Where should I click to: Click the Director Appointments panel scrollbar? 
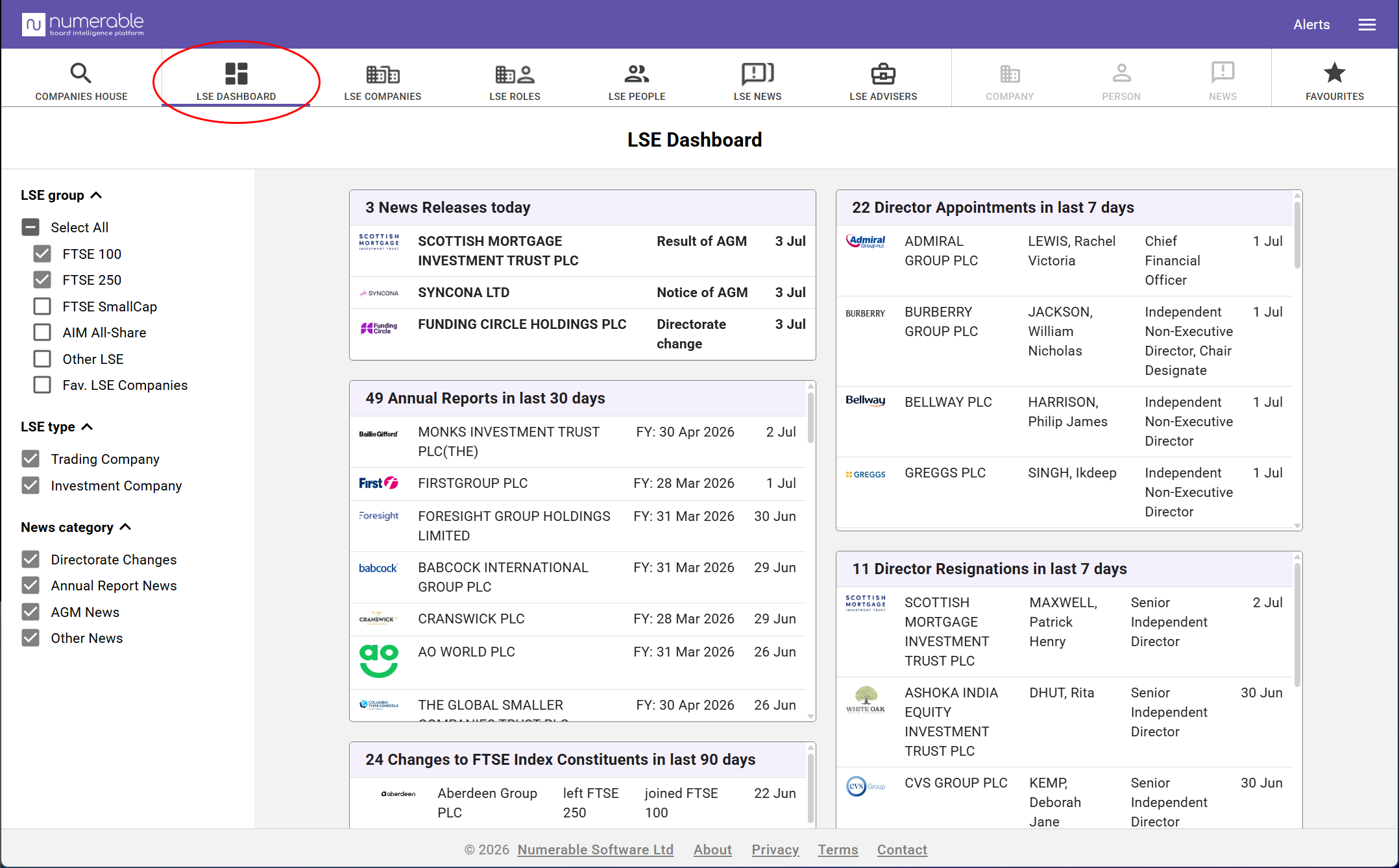coord(1297,235)
